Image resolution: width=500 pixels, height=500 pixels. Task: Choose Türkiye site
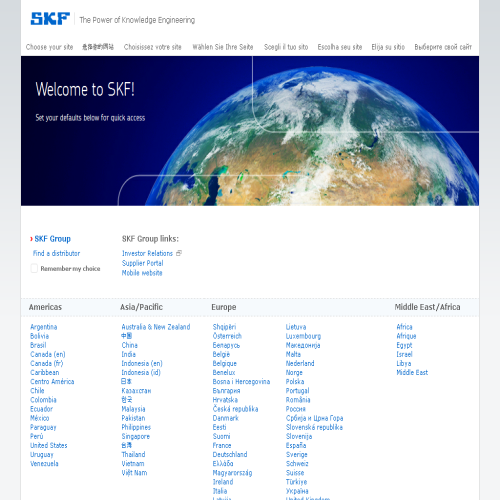pos(296,482)
